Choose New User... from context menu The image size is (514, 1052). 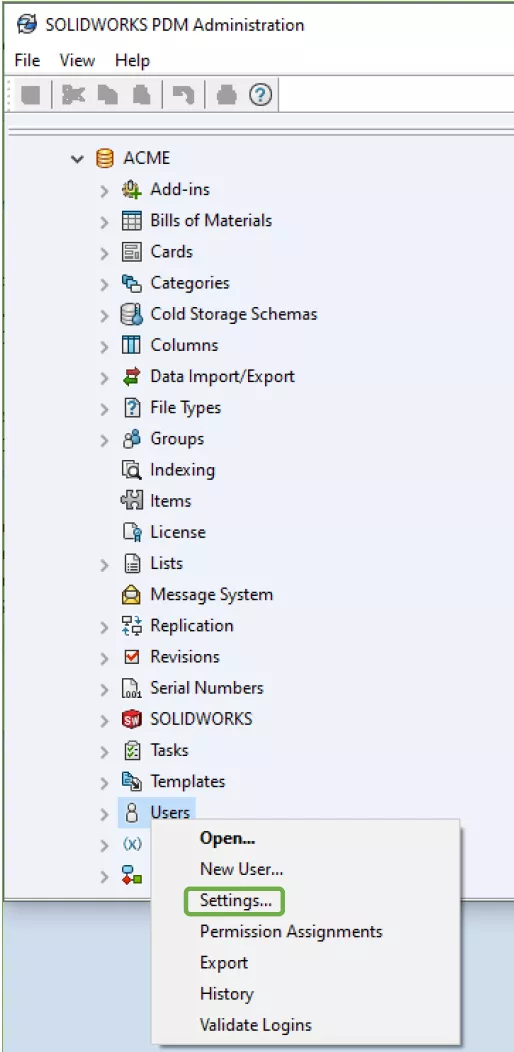pyautogui.click(x=242, y=869)
